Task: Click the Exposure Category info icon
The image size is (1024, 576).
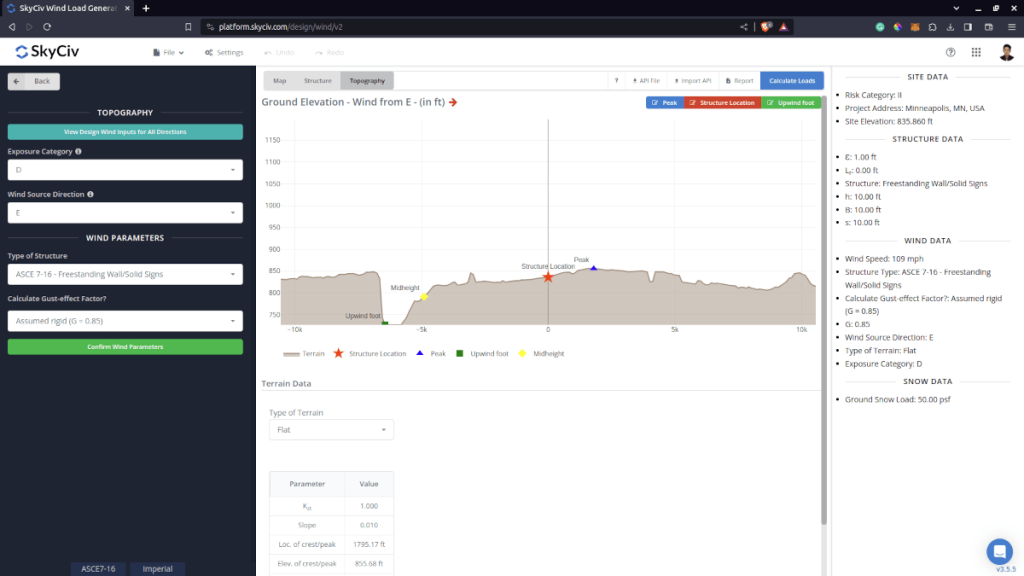Action: (79, 152)
